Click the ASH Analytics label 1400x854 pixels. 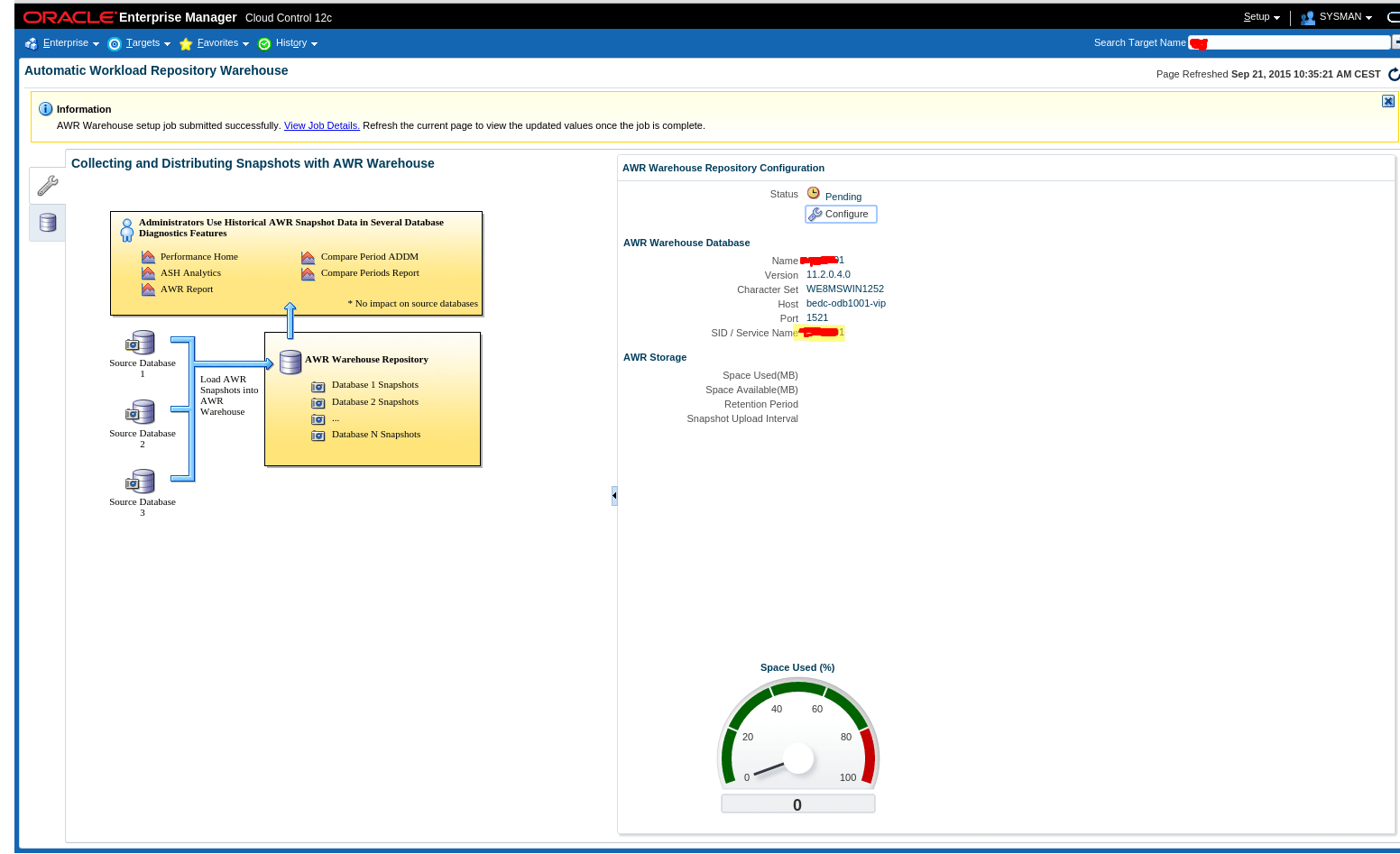(190, 273)
